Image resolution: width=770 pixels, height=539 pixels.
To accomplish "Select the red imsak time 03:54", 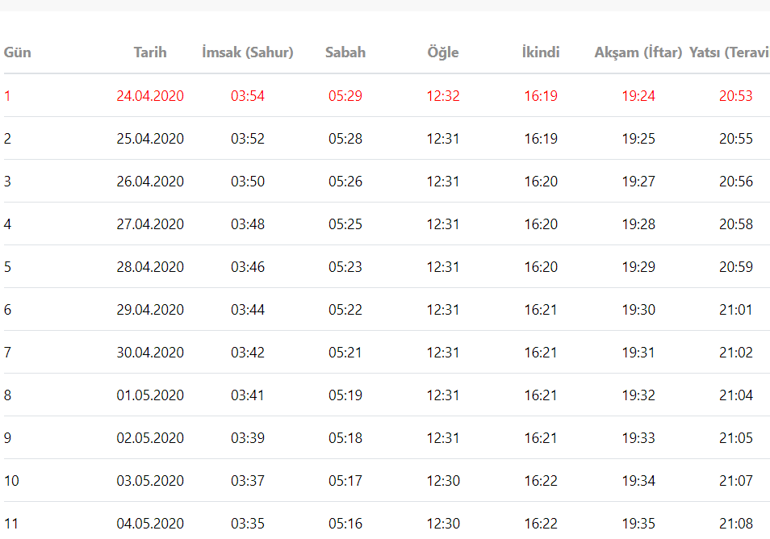I will coord(247,96).
